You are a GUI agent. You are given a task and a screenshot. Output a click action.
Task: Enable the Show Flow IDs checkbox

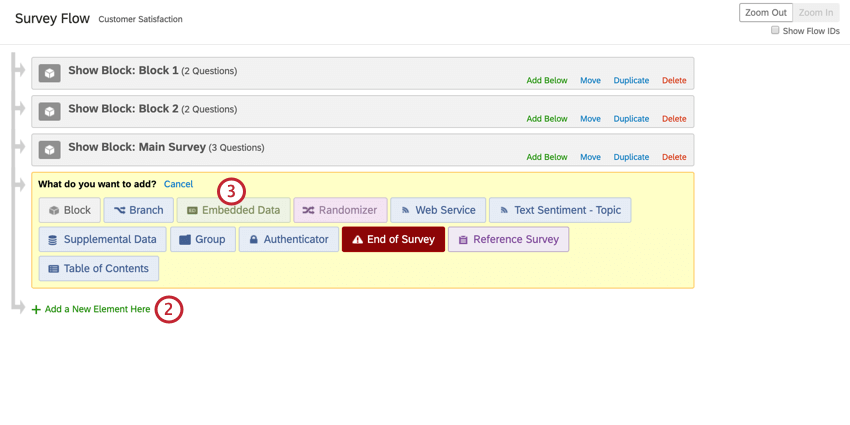click(x=775, y=30)
